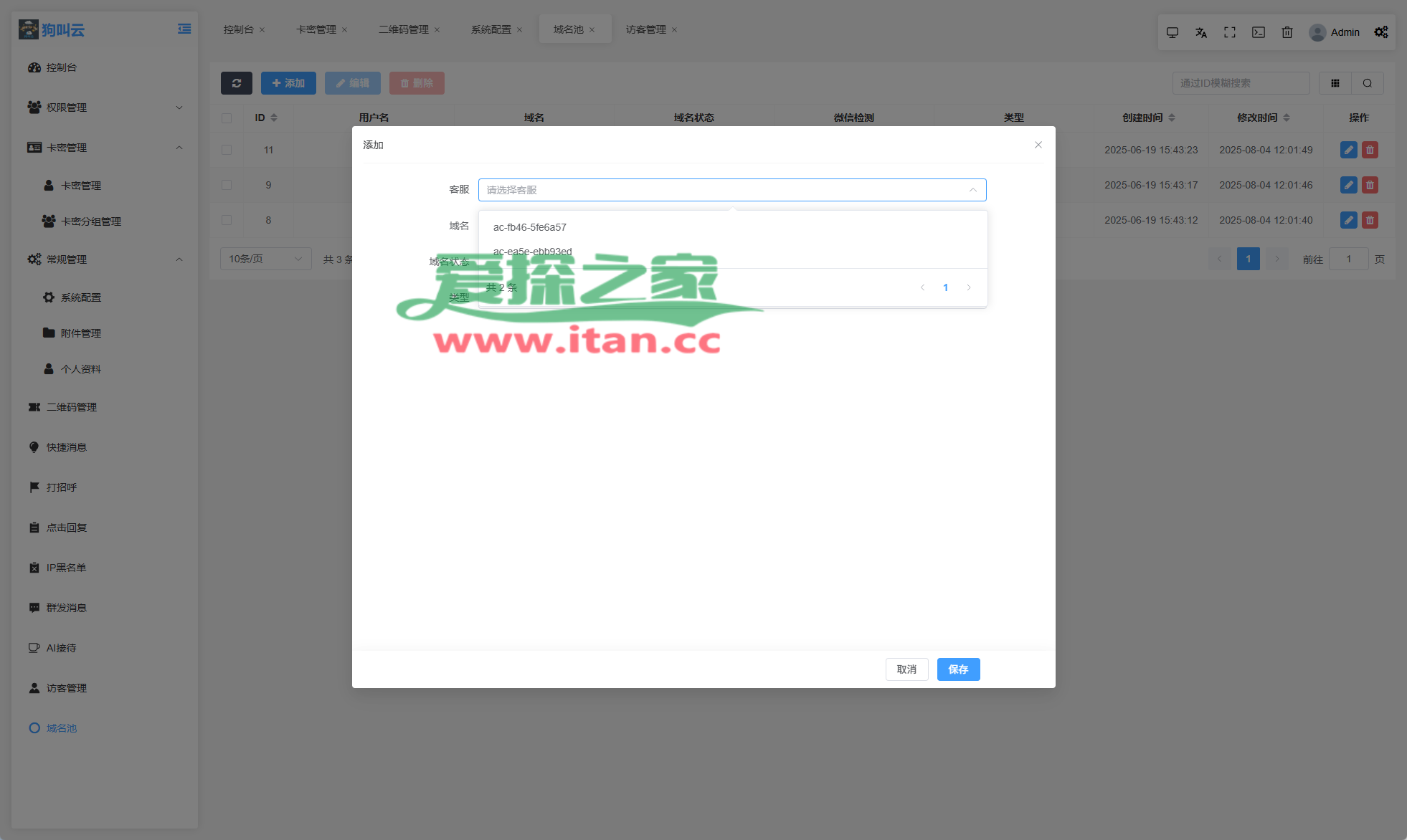1407x840 pixels.
Task: Open 快捷消息 in the sidebar
Action: click(x=105, y=447)
